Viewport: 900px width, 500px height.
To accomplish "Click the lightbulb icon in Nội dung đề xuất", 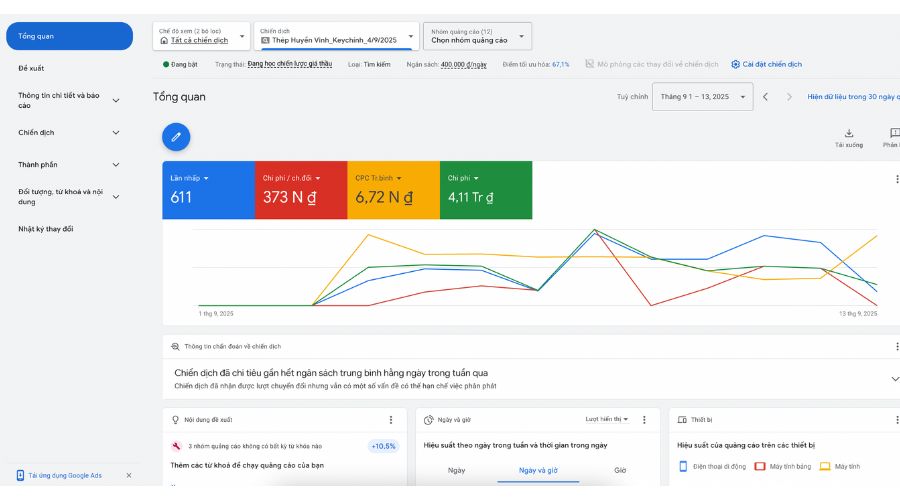I will coord(176,420).
